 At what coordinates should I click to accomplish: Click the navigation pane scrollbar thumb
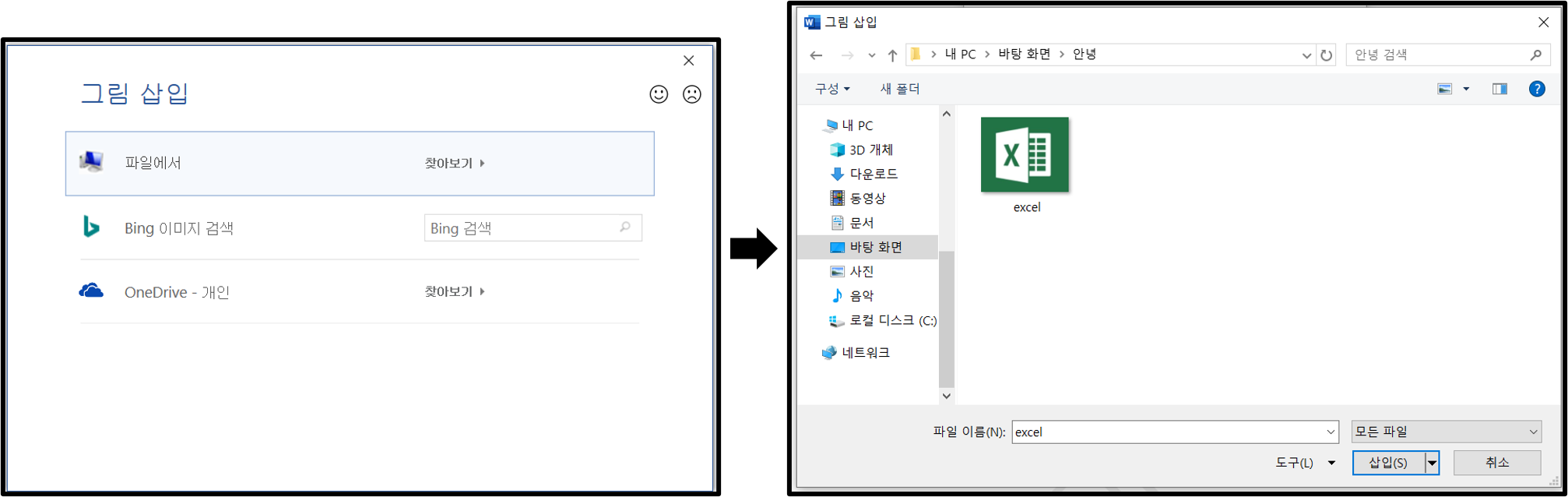[x=947, y=319]
